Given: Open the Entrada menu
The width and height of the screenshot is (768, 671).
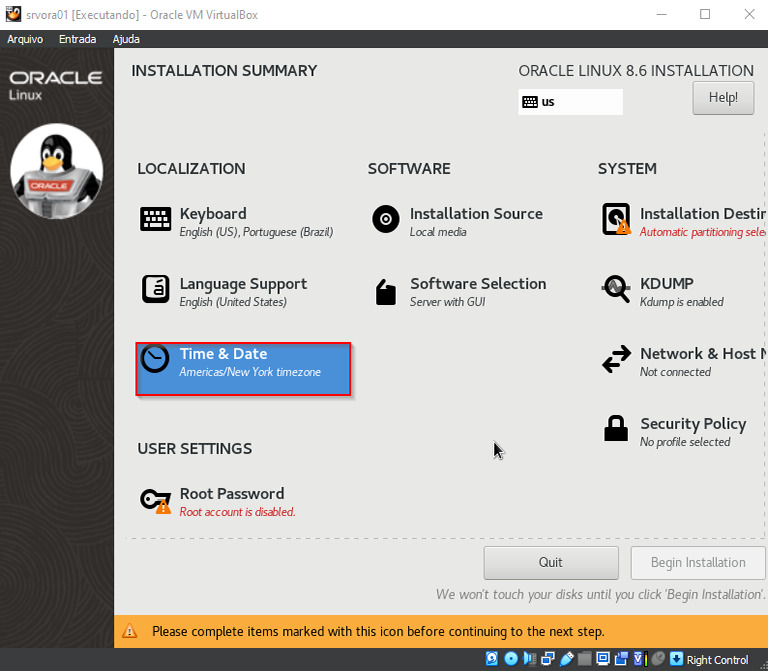Looking at the screenshot, I should tap(77, 39).
